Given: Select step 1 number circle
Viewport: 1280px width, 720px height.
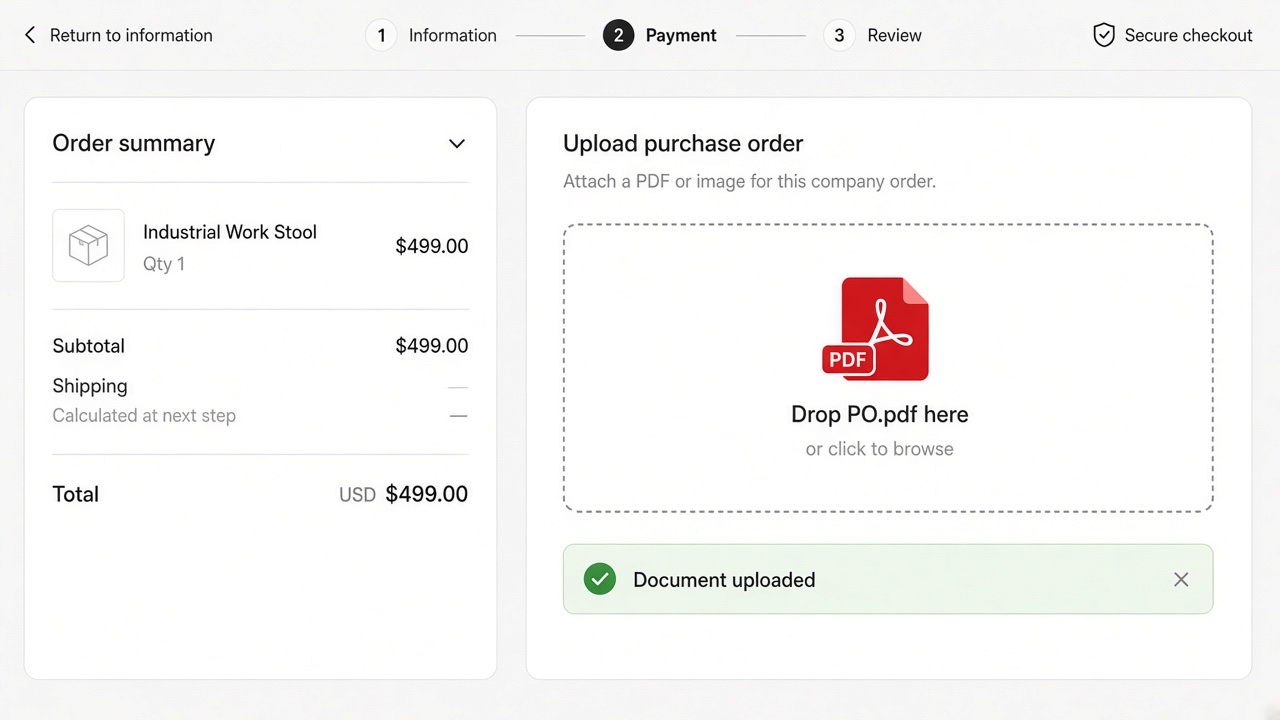Looking at the screenshot, I should [381, 35].
